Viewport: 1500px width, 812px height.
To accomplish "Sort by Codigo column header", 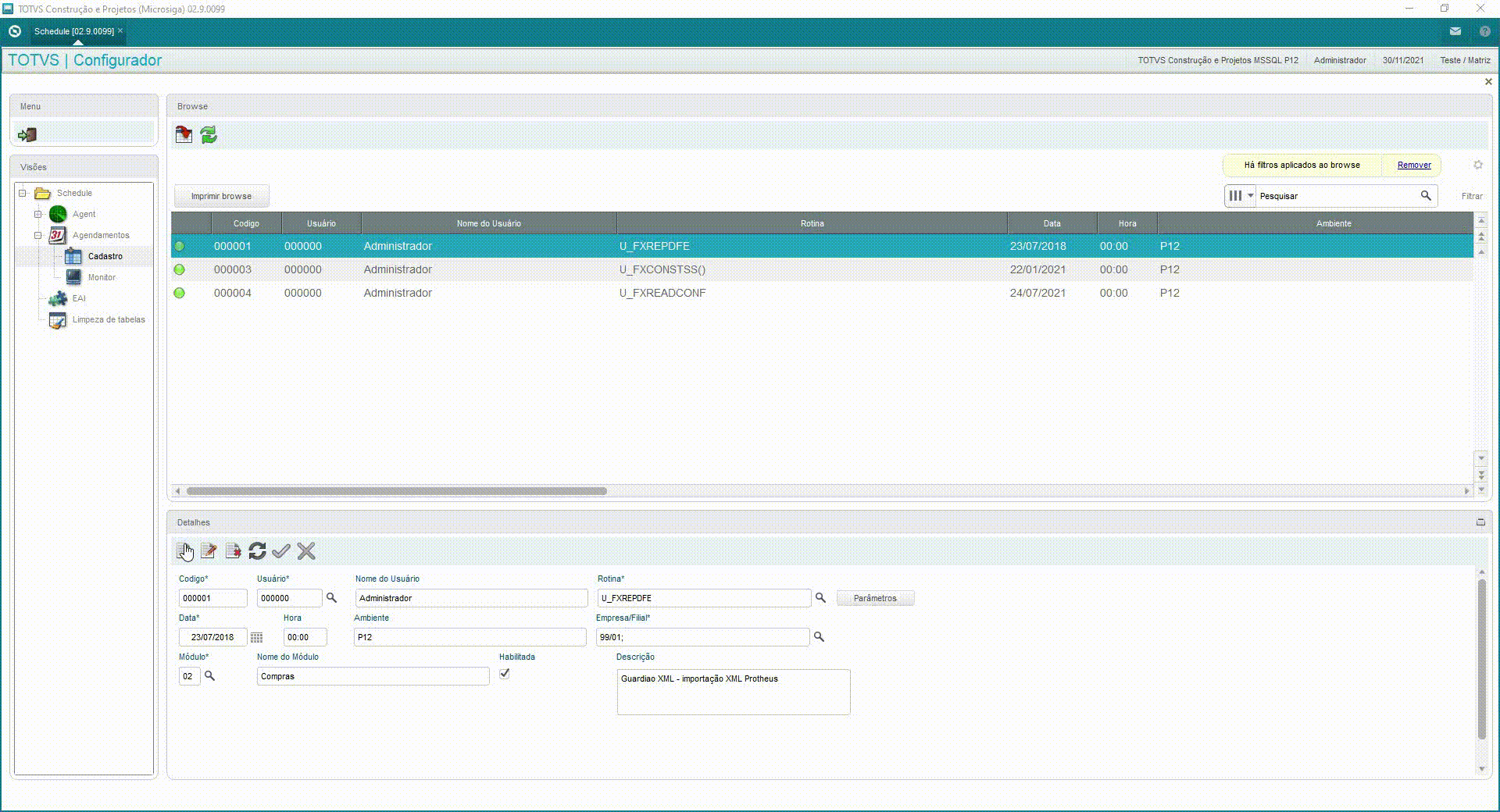I will tap(246, 223).
